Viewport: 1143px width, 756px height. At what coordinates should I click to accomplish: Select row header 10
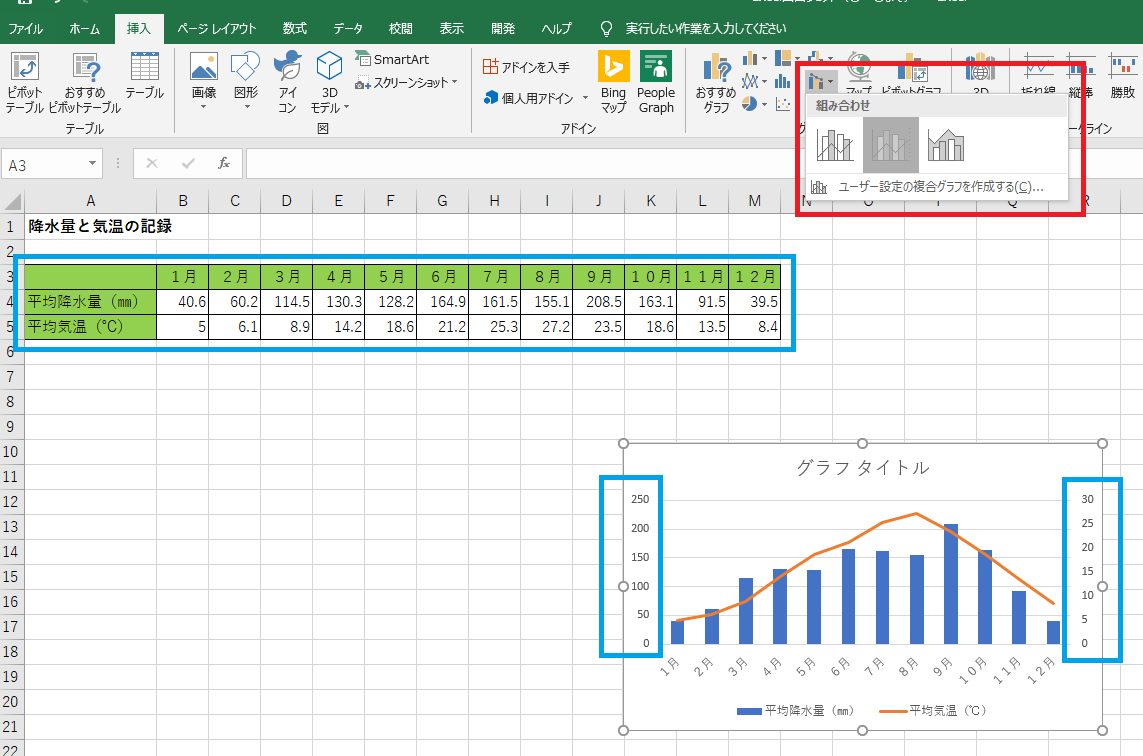11,451
